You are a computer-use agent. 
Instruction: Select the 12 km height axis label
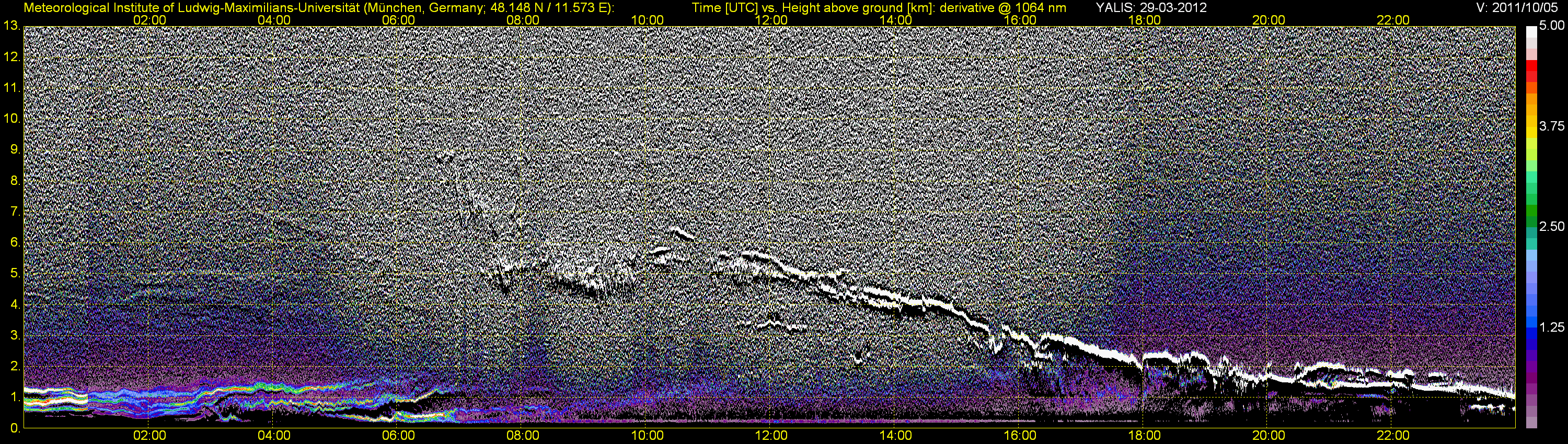[x=11, y=57]
